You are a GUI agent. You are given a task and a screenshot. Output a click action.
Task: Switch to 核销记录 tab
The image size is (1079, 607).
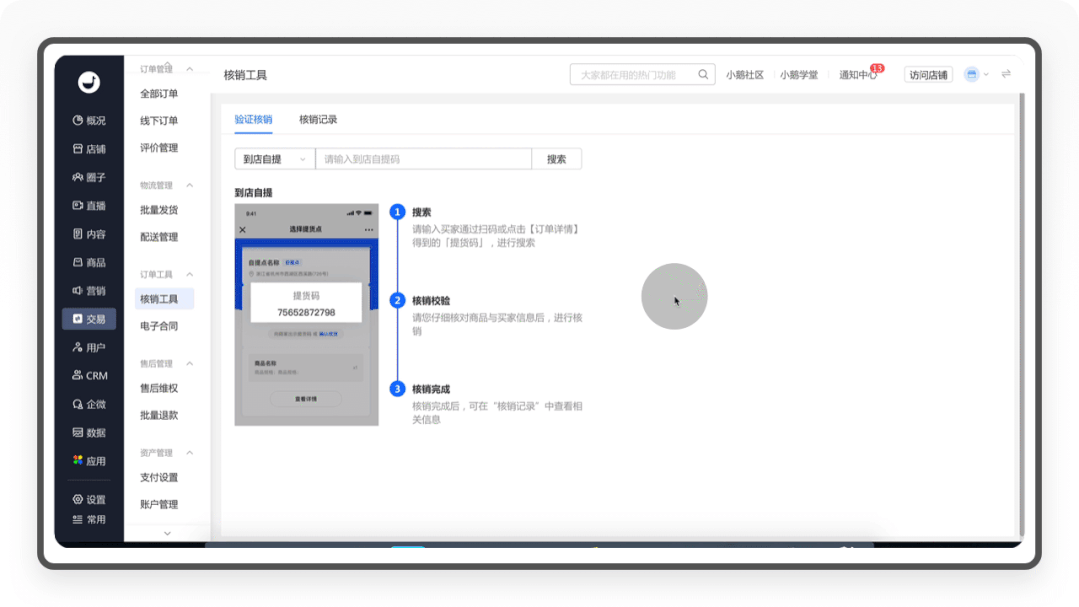coord(318,120)
